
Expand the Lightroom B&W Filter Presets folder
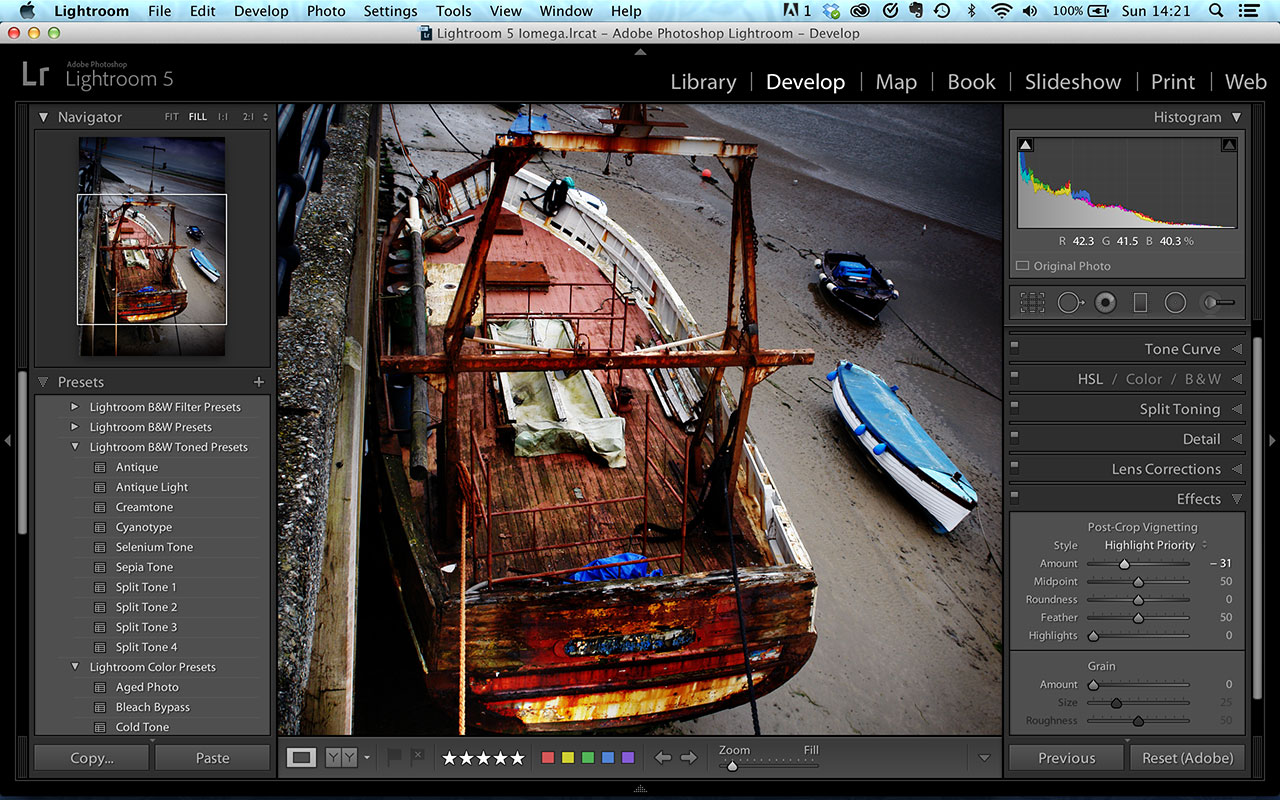tap(74, 407)
